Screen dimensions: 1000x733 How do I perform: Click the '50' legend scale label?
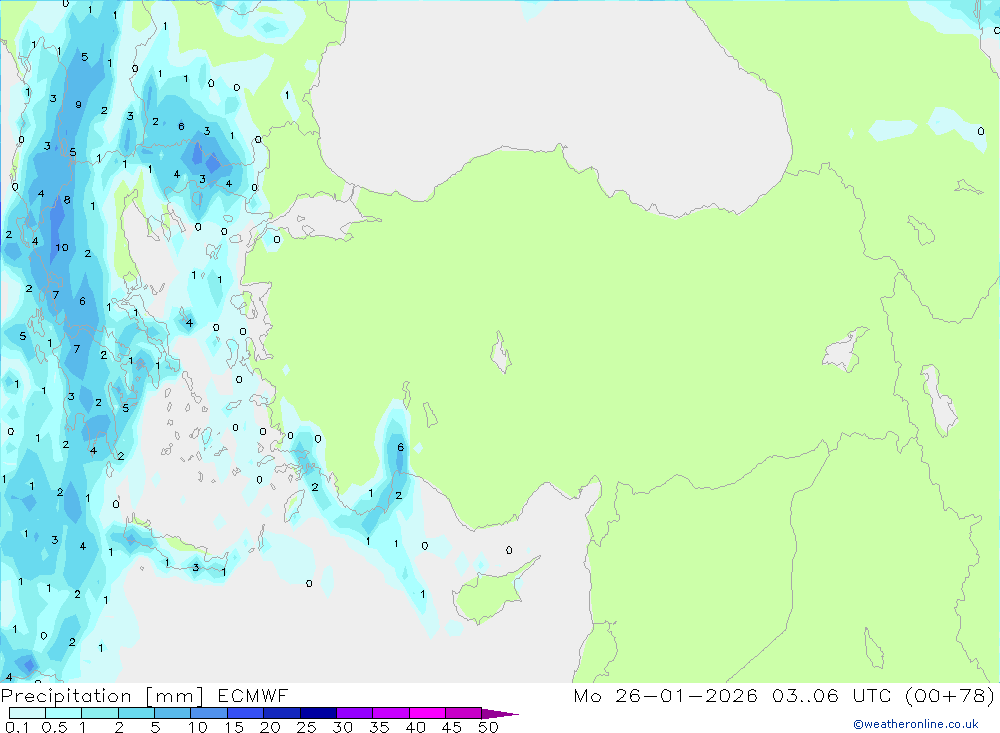[x=488, y=727]
